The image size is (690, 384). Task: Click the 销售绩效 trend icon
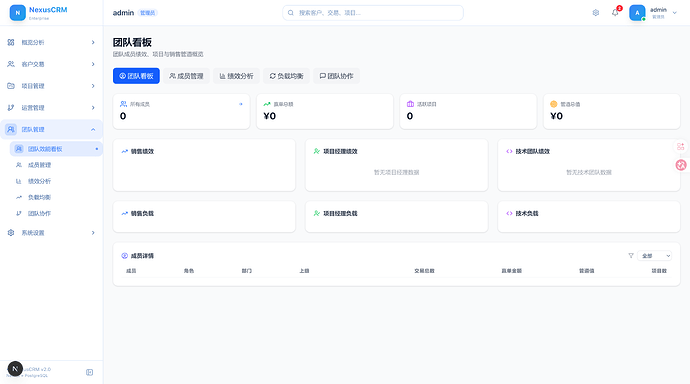125,151
